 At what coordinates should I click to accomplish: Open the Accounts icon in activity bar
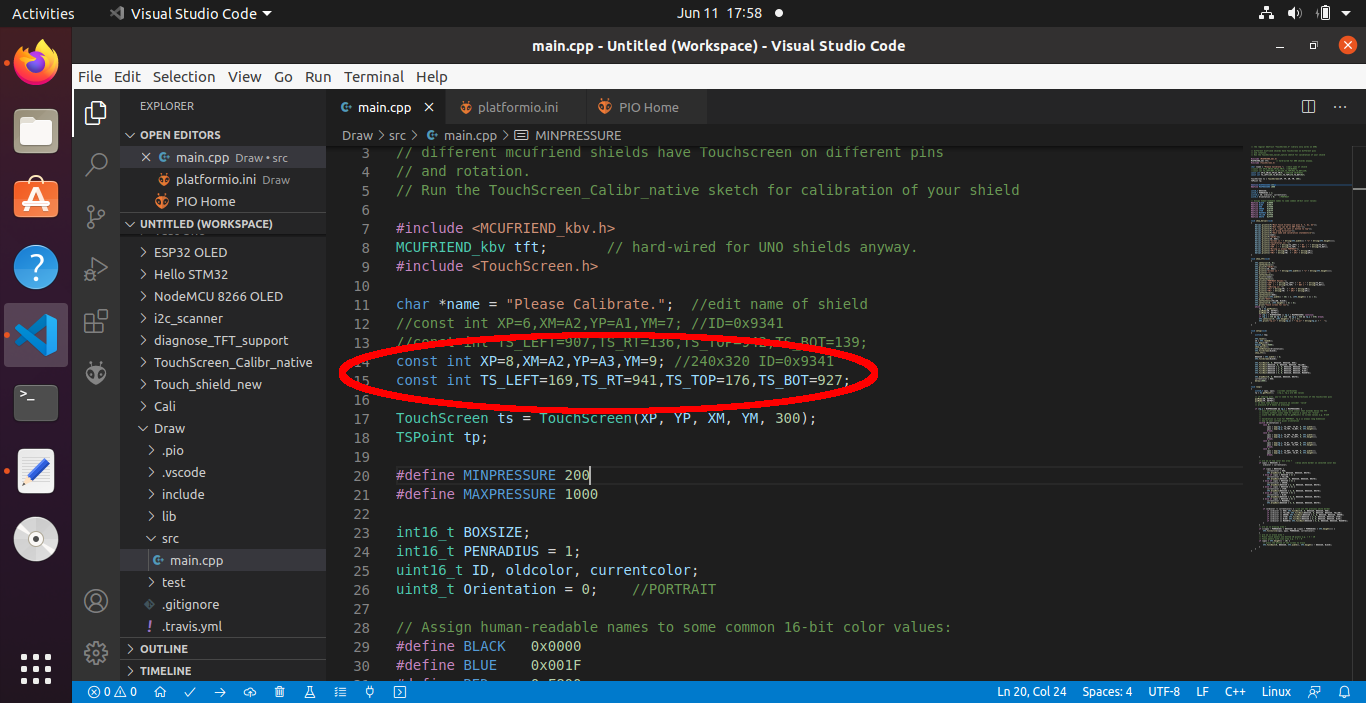[96, 601]
